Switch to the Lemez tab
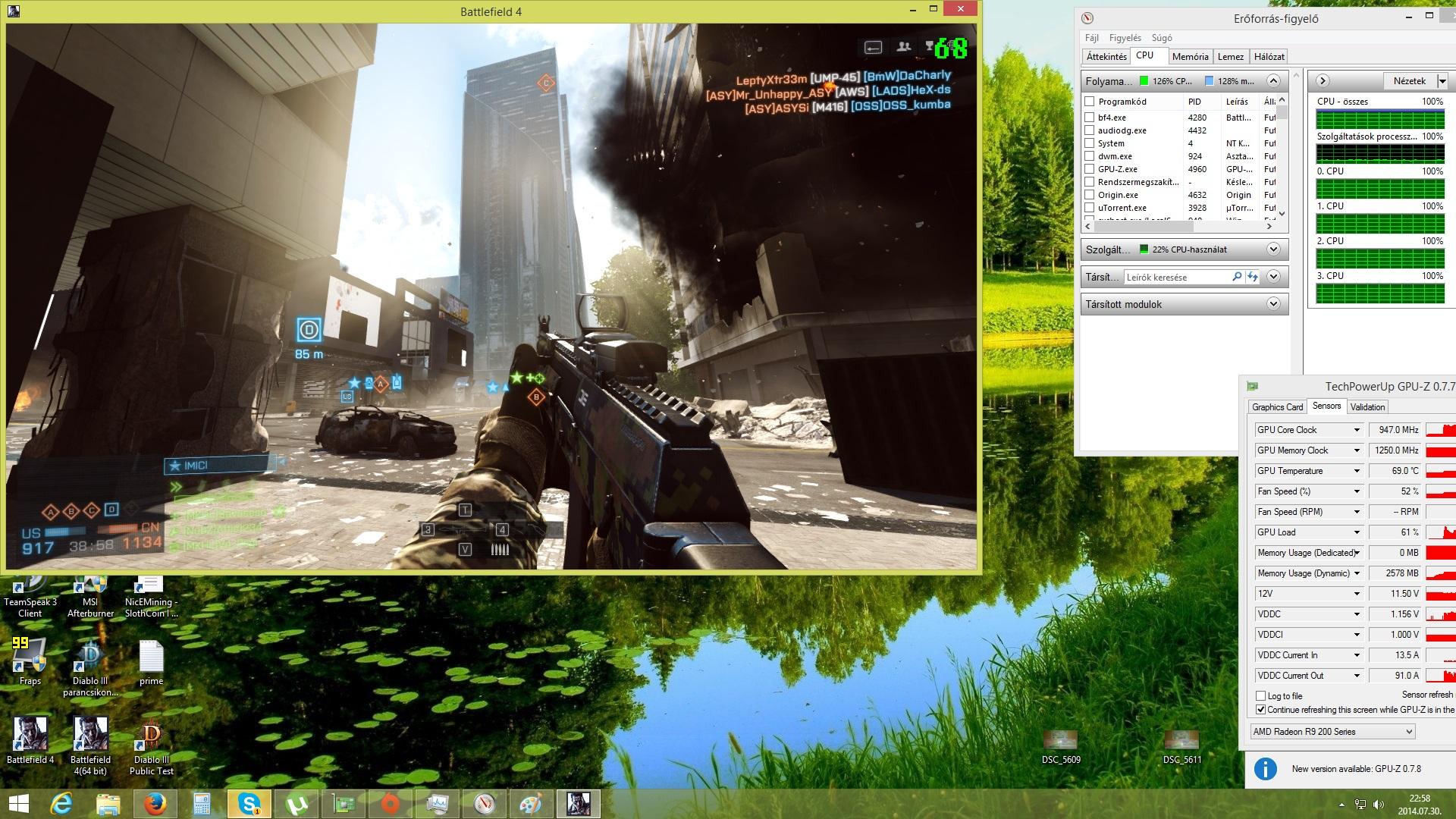Viewport: 1456px width, 819px height. pyautogui.click(x=1231, y=57)
